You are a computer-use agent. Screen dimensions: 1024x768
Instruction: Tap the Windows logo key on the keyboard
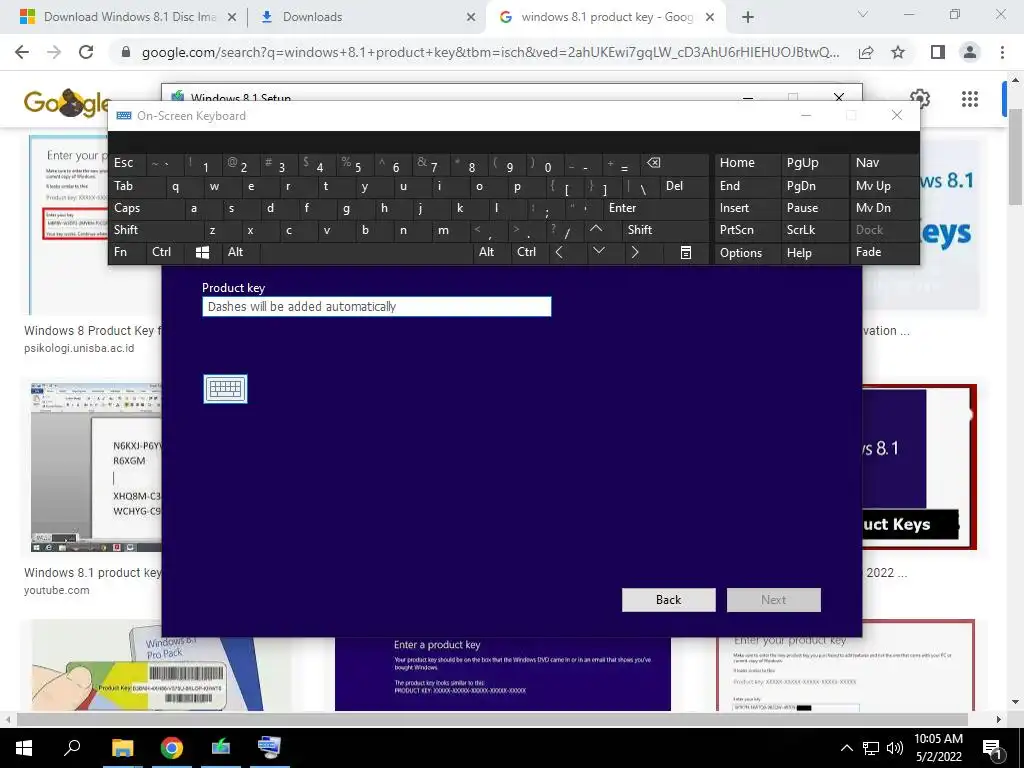click(x=203, y=253)
